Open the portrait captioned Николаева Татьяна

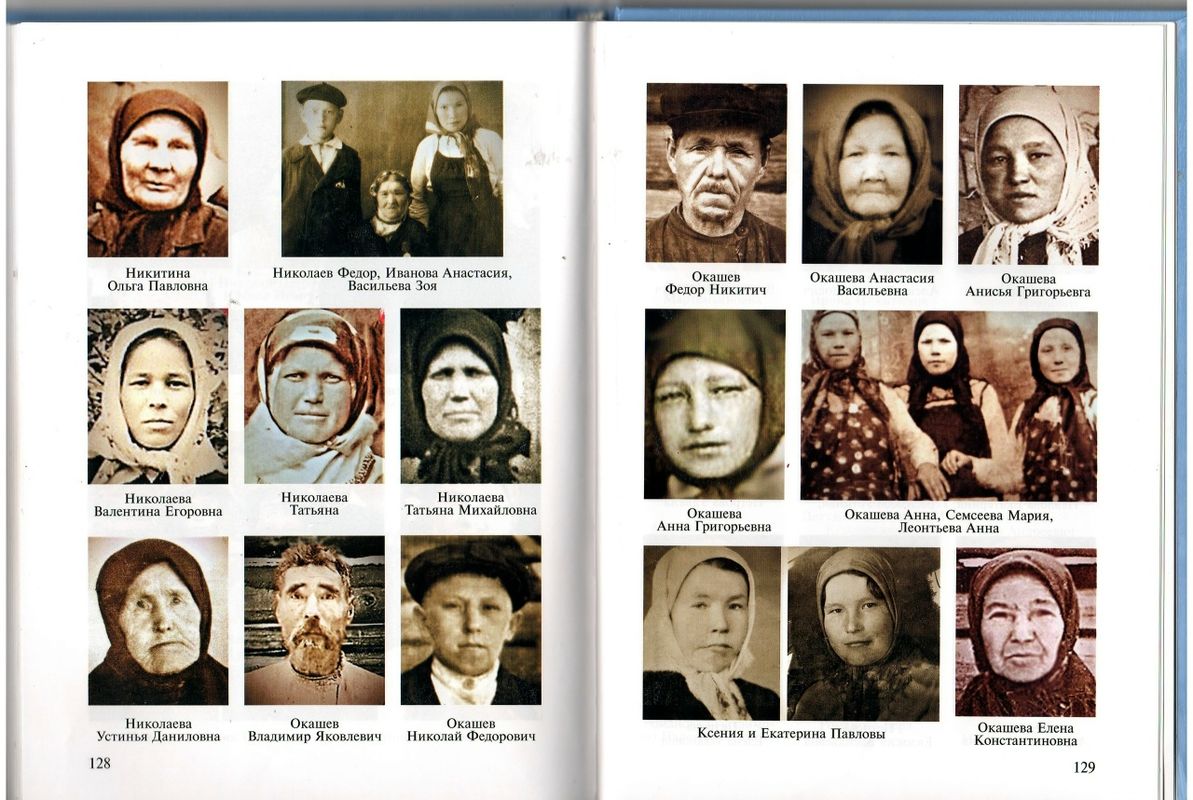(x=314, y=396)
